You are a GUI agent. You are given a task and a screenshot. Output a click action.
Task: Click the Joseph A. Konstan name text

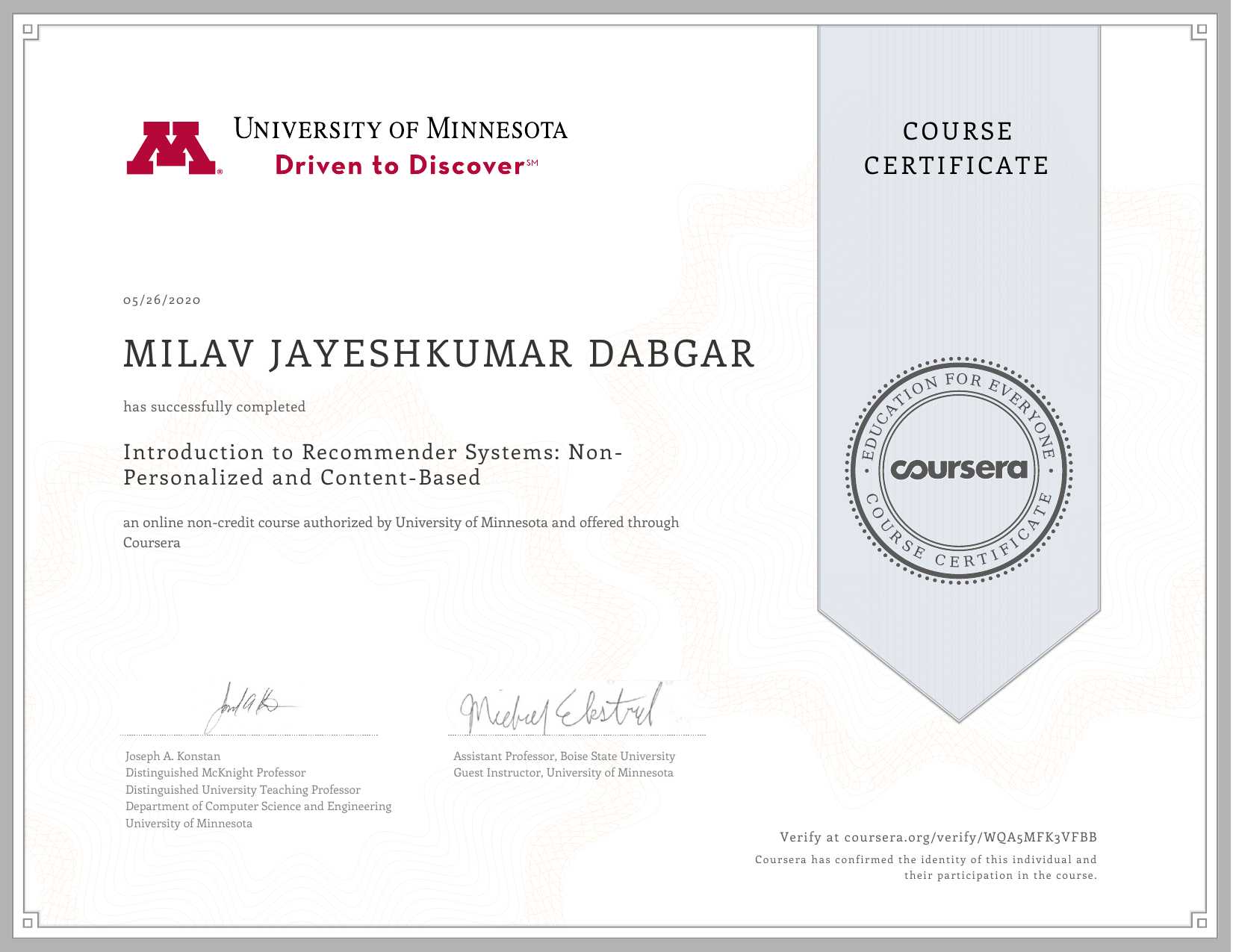click(173, 756)
